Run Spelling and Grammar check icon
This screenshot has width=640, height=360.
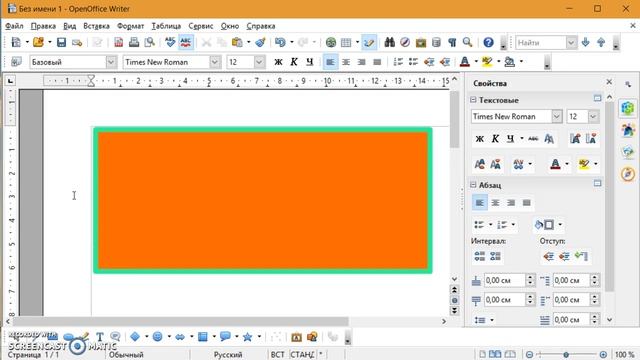[170, 42]
